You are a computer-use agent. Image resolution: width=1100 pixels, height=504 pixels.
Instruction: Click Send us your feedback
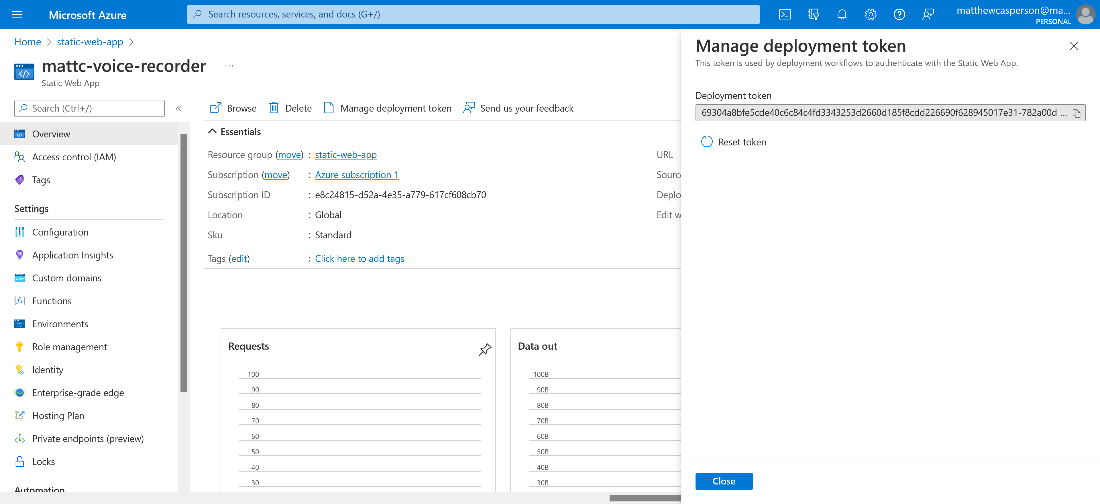pos(518,108)
